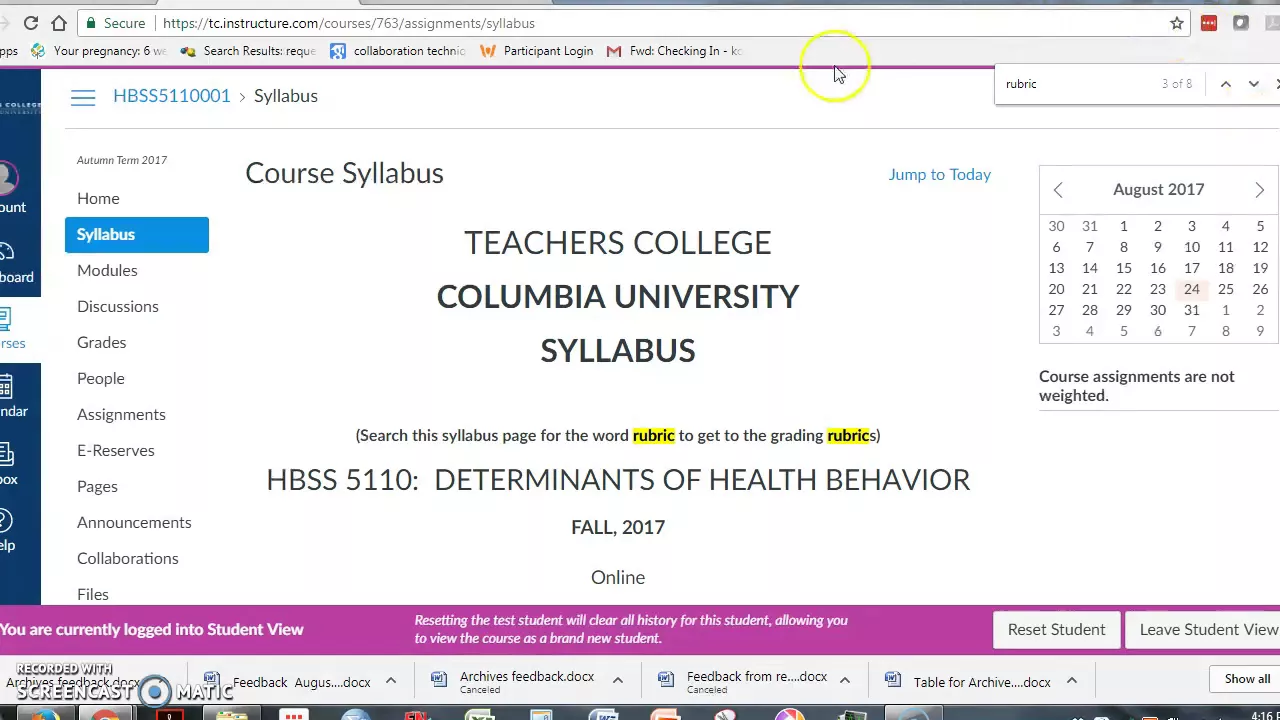Open the People course menu item

[101, 378]
